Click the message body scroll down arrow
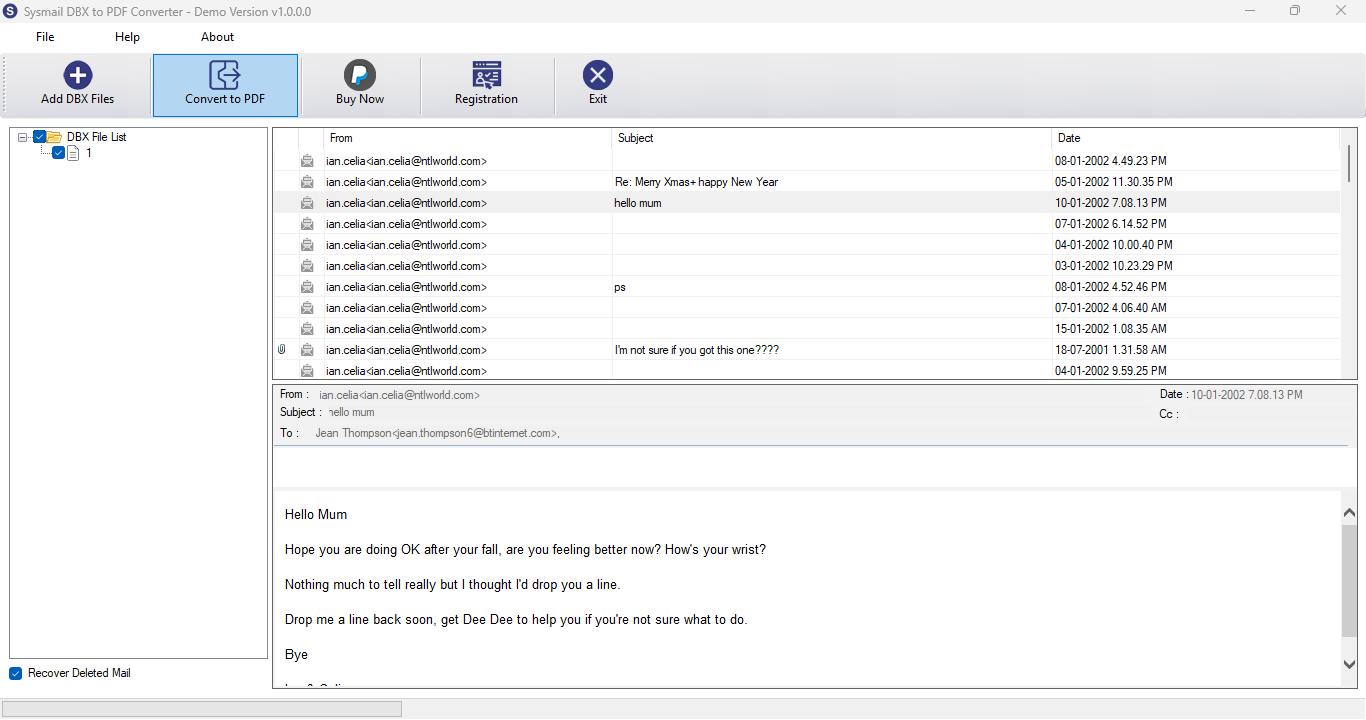This screenshot has width=1366, height=720. click(1349, 664)
